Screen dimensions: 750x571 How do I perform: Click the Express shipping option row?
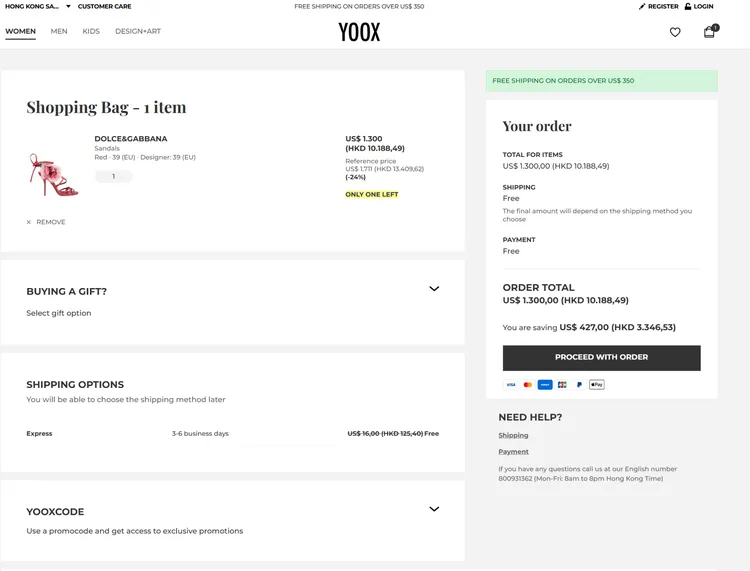[232, 434]
